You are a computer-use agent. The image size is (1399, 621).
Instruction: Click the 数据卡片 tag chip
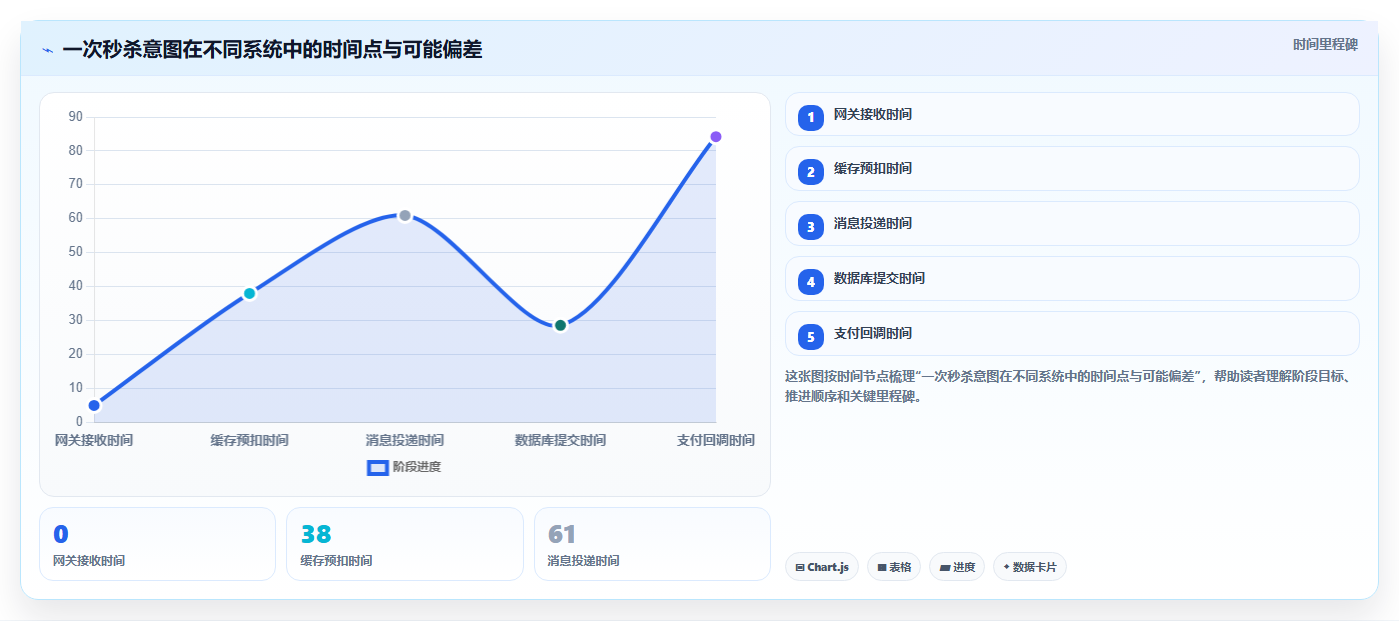pos(1030,567)
